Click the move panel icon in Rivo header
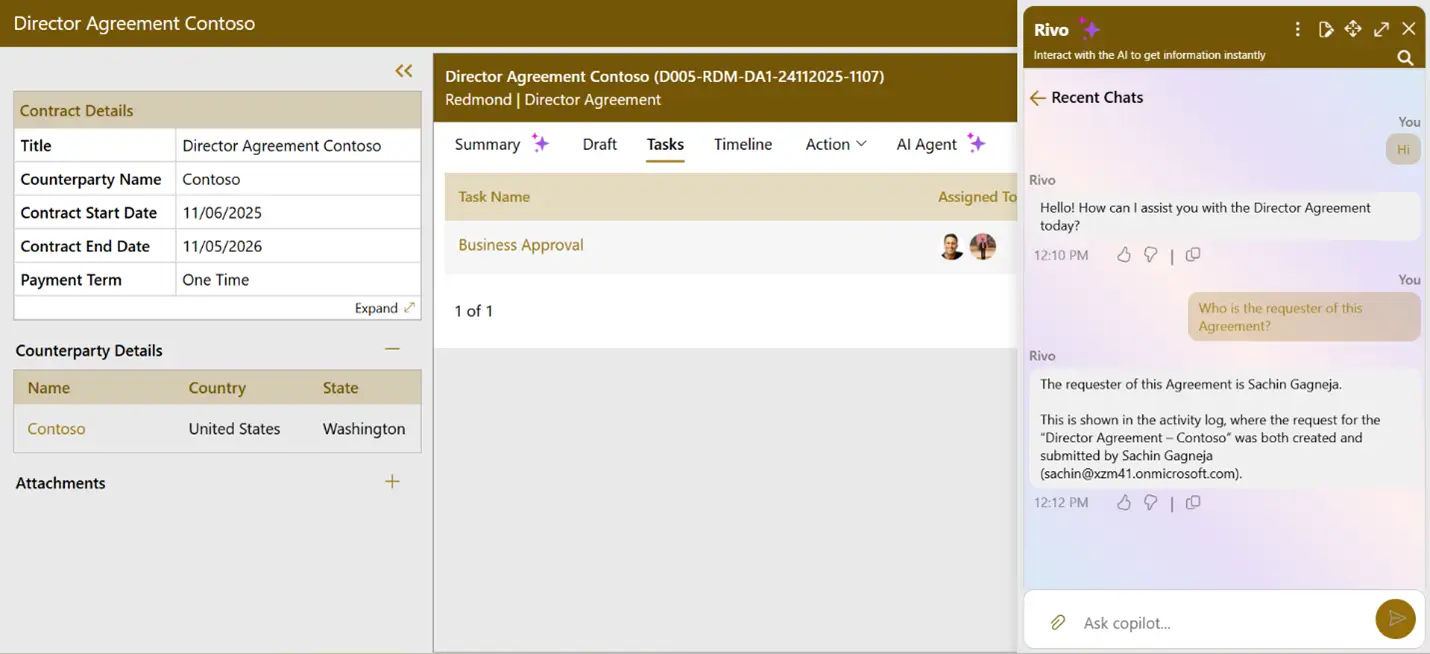1430x654 pixels. tap(1353, 28)
